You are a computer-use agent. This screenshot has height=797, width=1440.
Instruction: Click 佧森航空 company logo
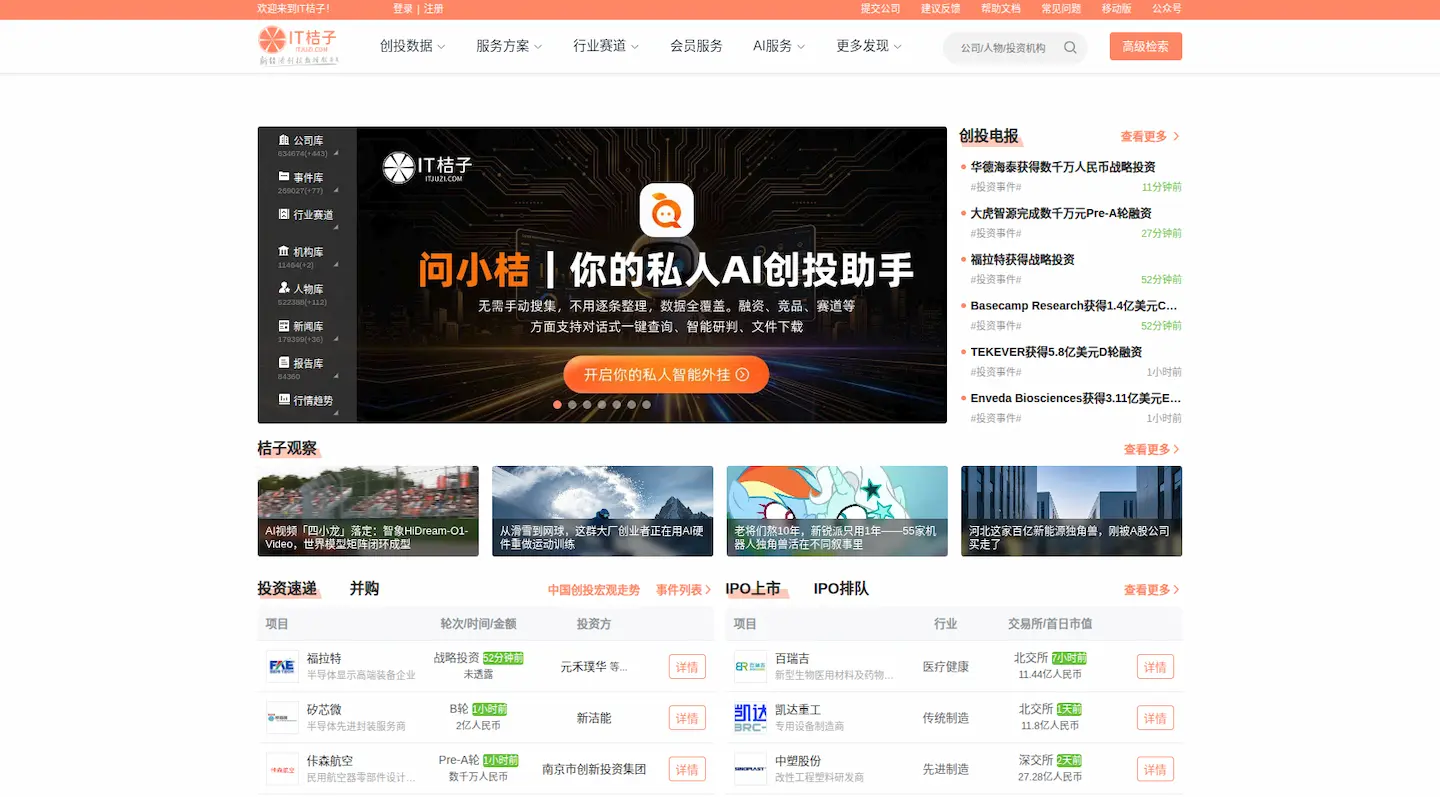pos(282,769)
